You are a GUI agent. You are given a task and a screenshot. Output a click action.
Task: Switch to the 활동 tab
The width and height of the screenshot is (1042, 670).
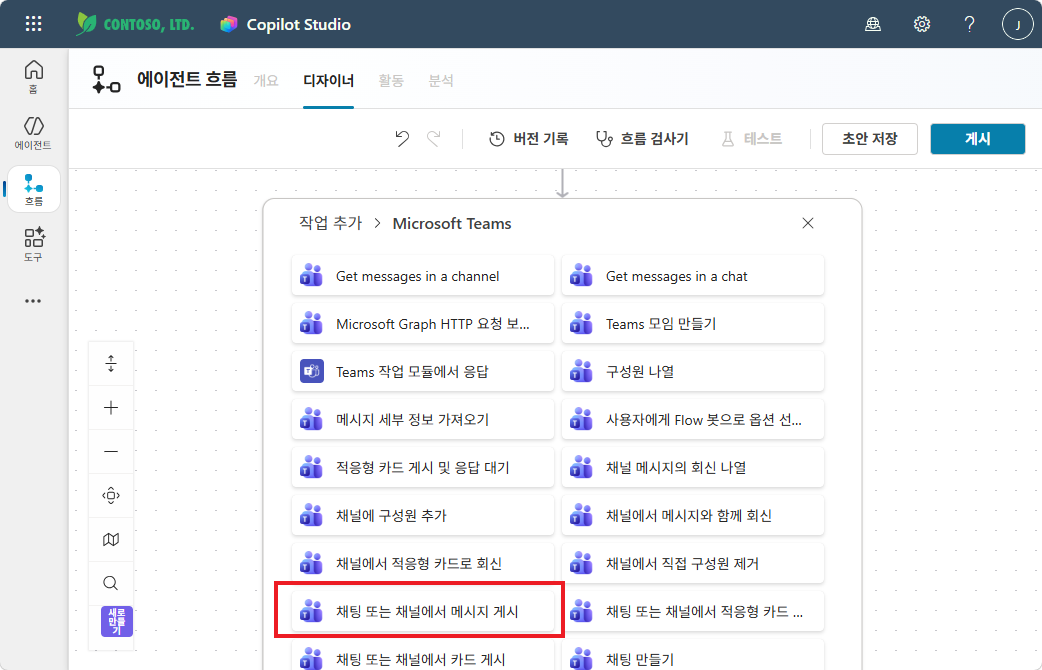click(x=391, y=80)
